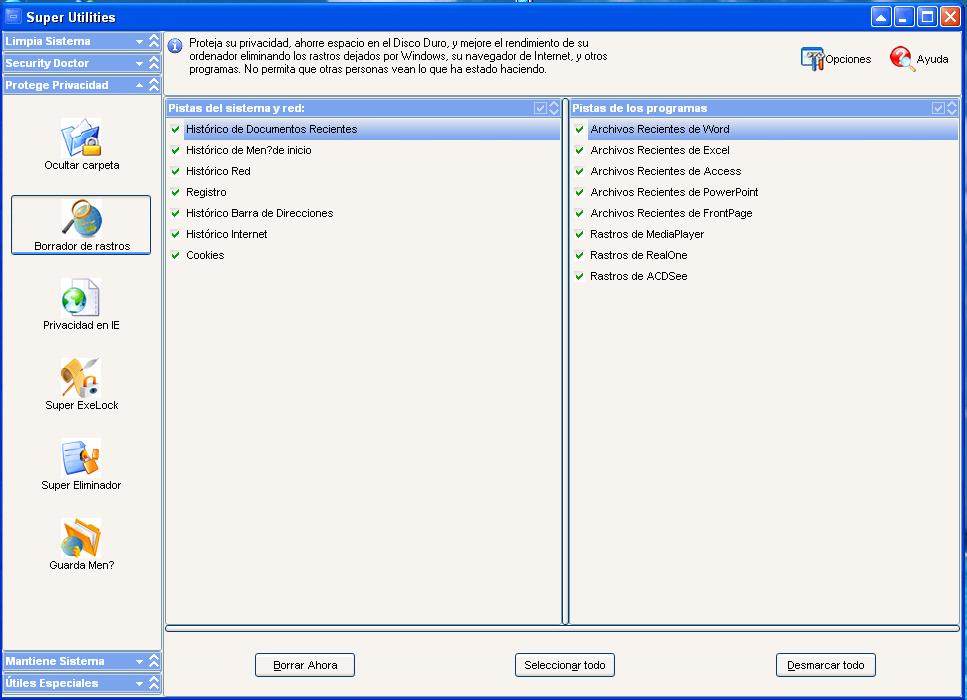Toggle the Registro checkbox
The image size is (967, 700).
pyautogui.click(x=175, y=192)
